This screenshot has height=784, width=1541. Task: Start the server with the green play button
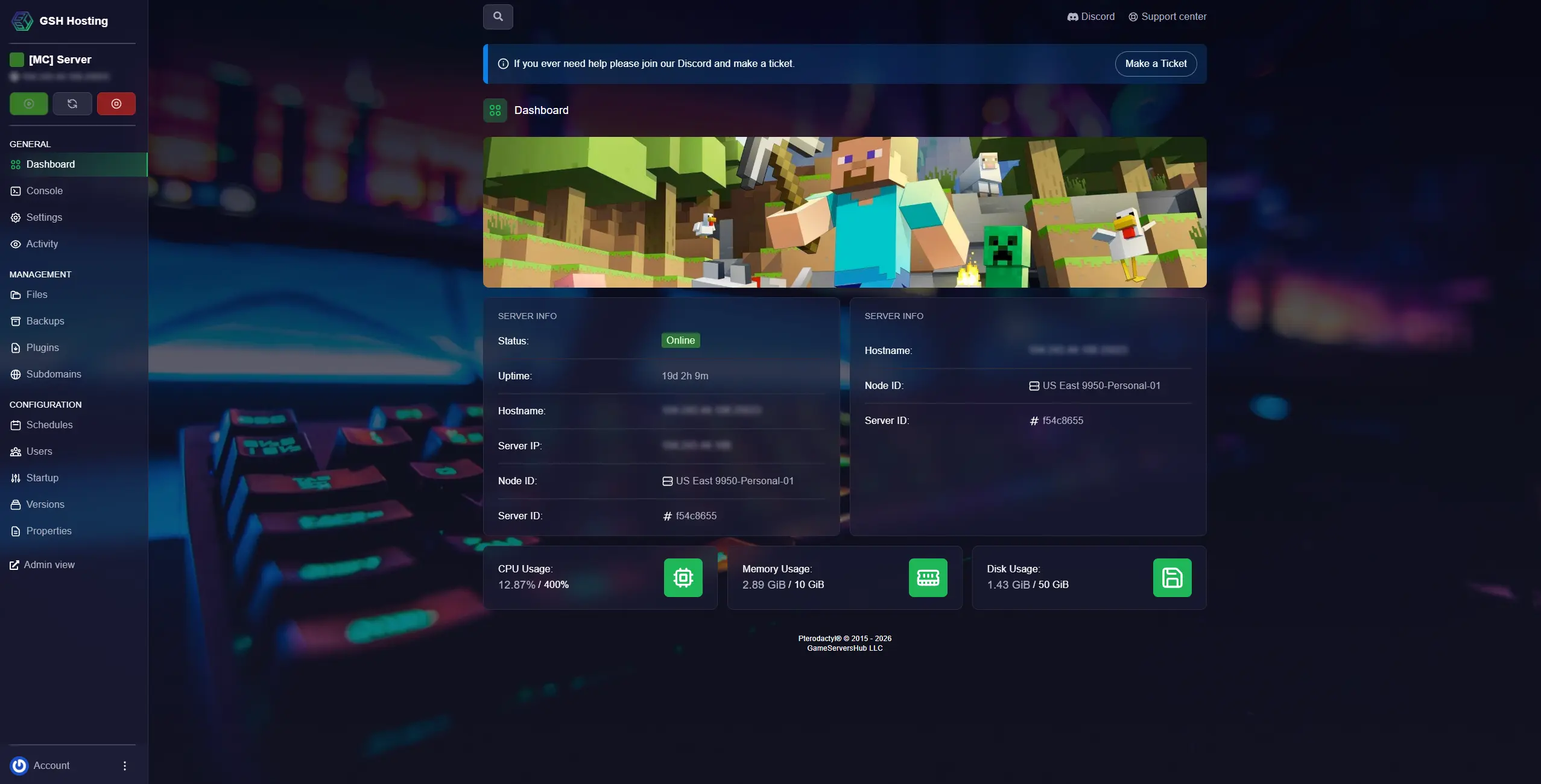[28, 103]
